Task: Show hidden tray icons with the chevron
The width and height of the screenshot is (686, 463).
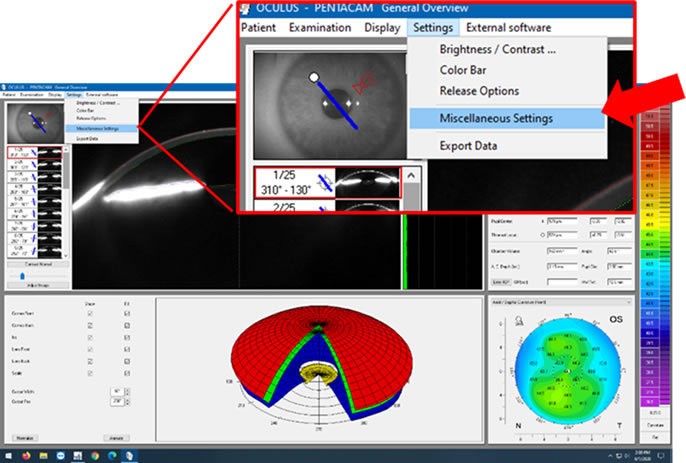Action: tap(610, 456)
